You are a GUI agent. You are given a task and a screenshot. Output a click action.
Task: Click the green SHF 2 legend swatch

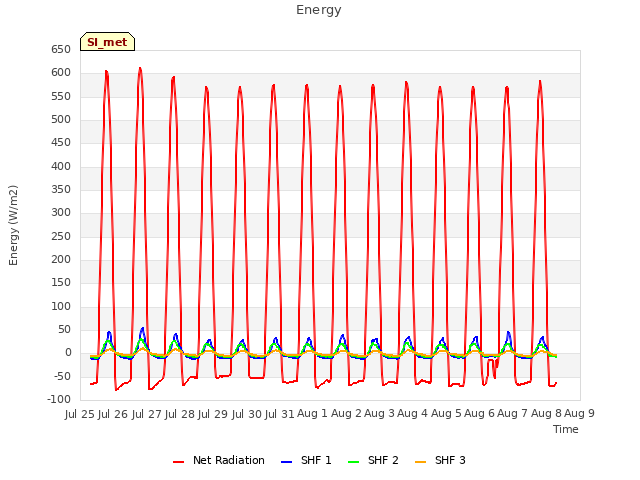point(353,462)
